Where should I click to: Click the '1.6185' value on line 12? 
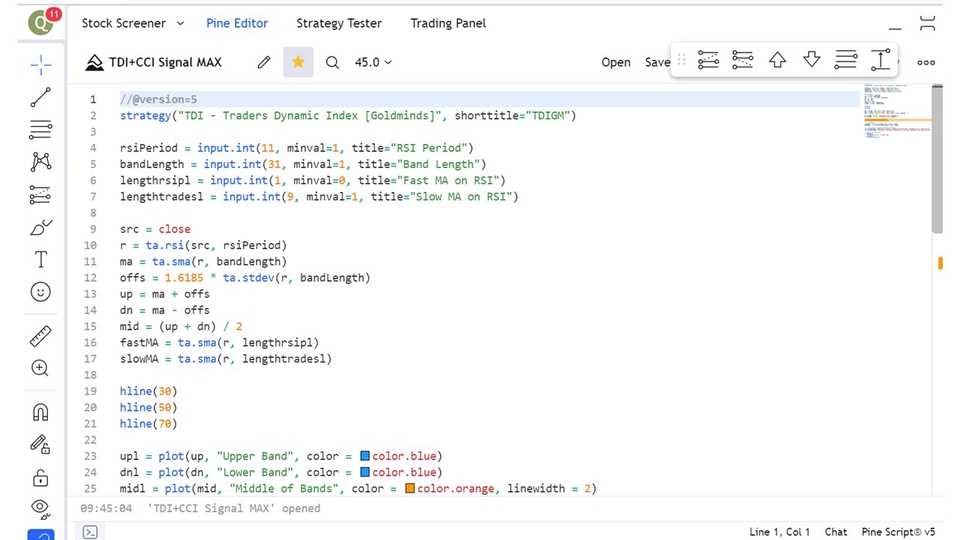coord(184,278)
